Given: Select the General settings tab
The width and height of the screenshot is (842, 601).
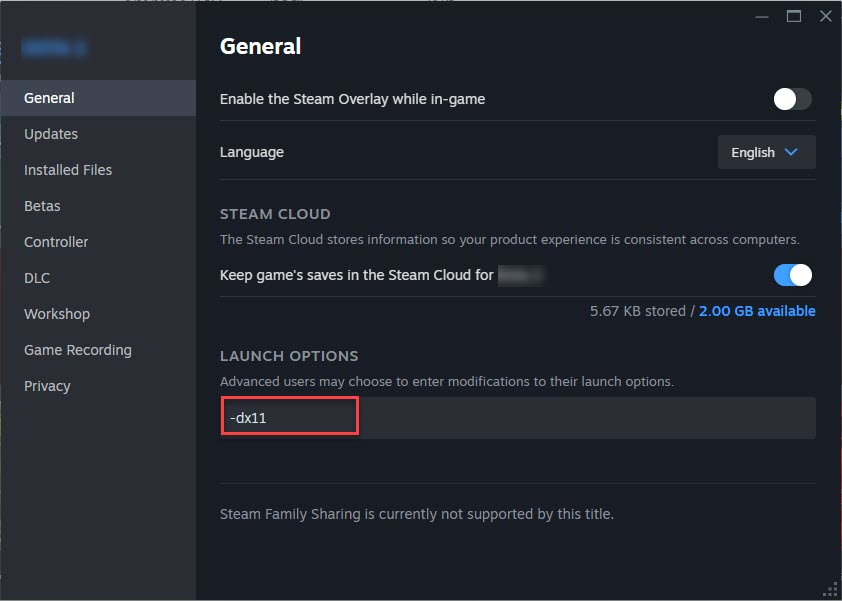Looking at the screenshot, I should tap(50, 98).
